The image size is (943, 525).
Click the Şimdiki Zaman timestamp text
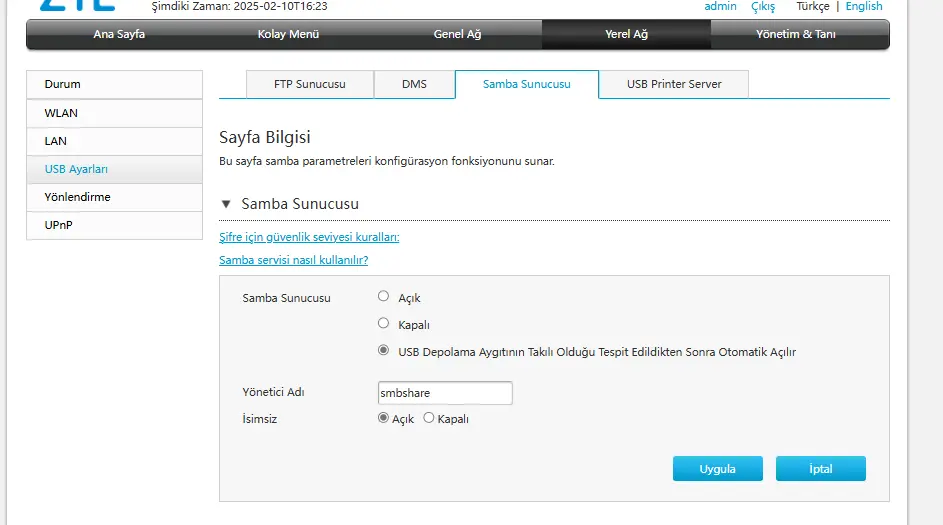(239, 6)
